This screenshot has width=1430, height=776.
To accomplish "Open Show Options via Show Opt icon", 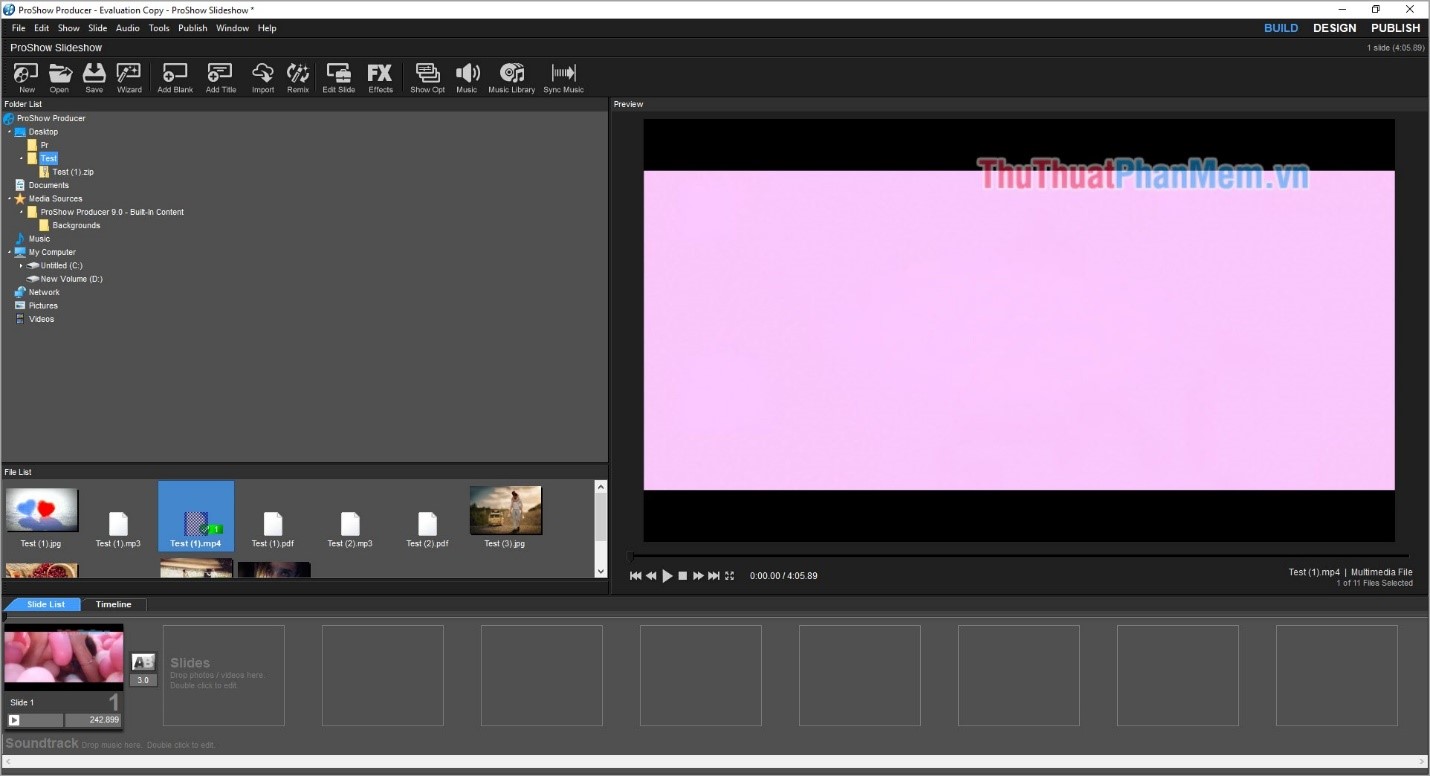I will (x=427, y=77).
